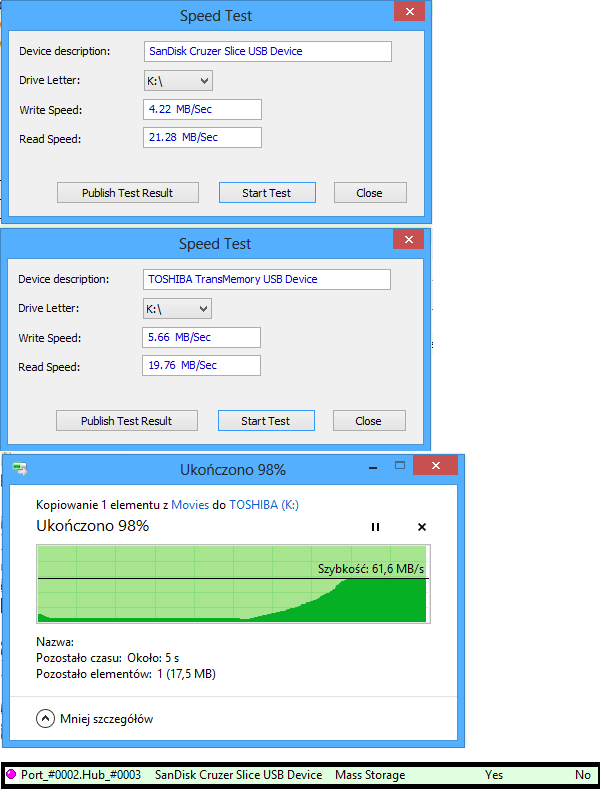Close the Ukończono 98% copy dialog window
Viewport: 600px width, 802px height.
tap(436, 465)
